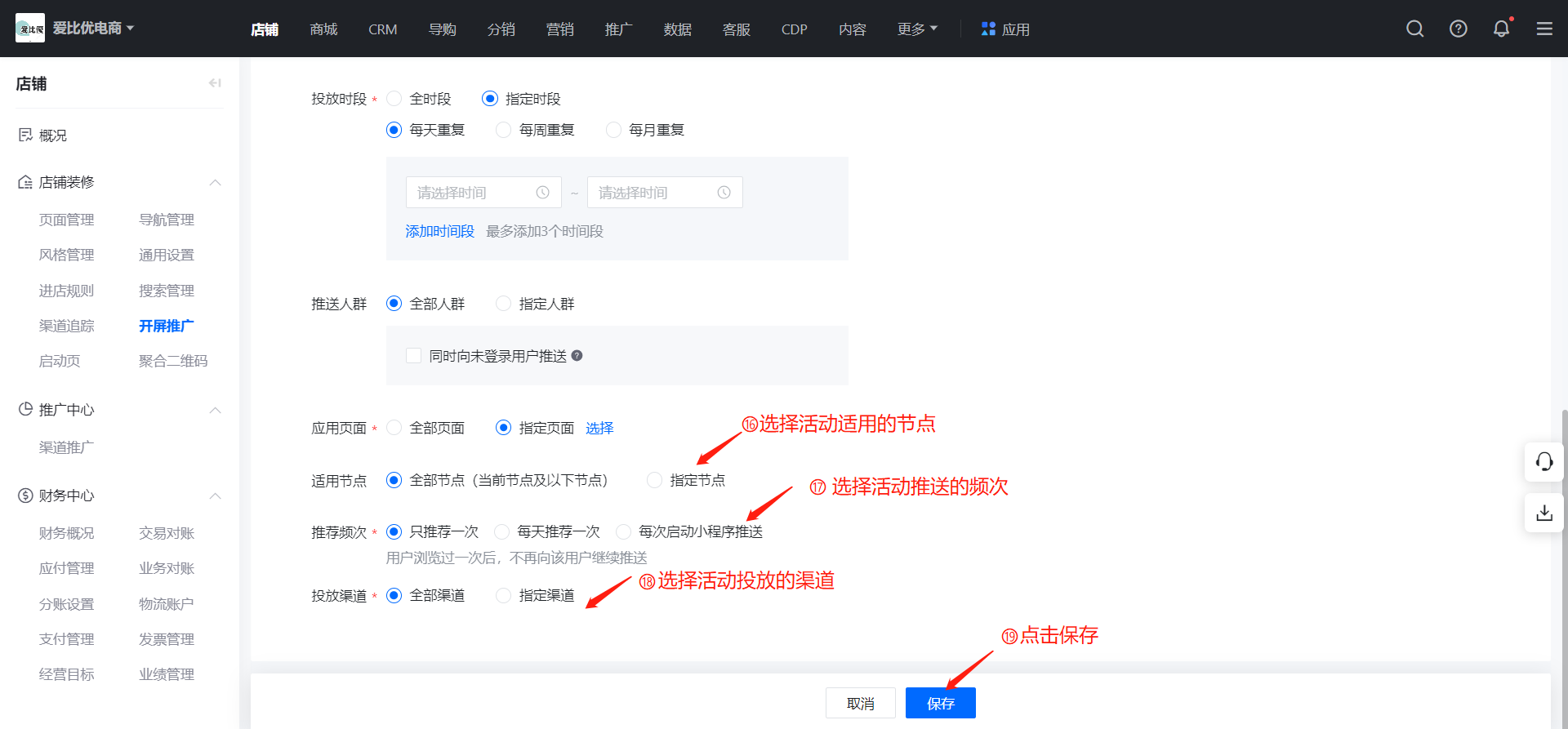Click the 推广中心 pie chart icon
This screenshot has height=729, width=1568.
[25, 409]
